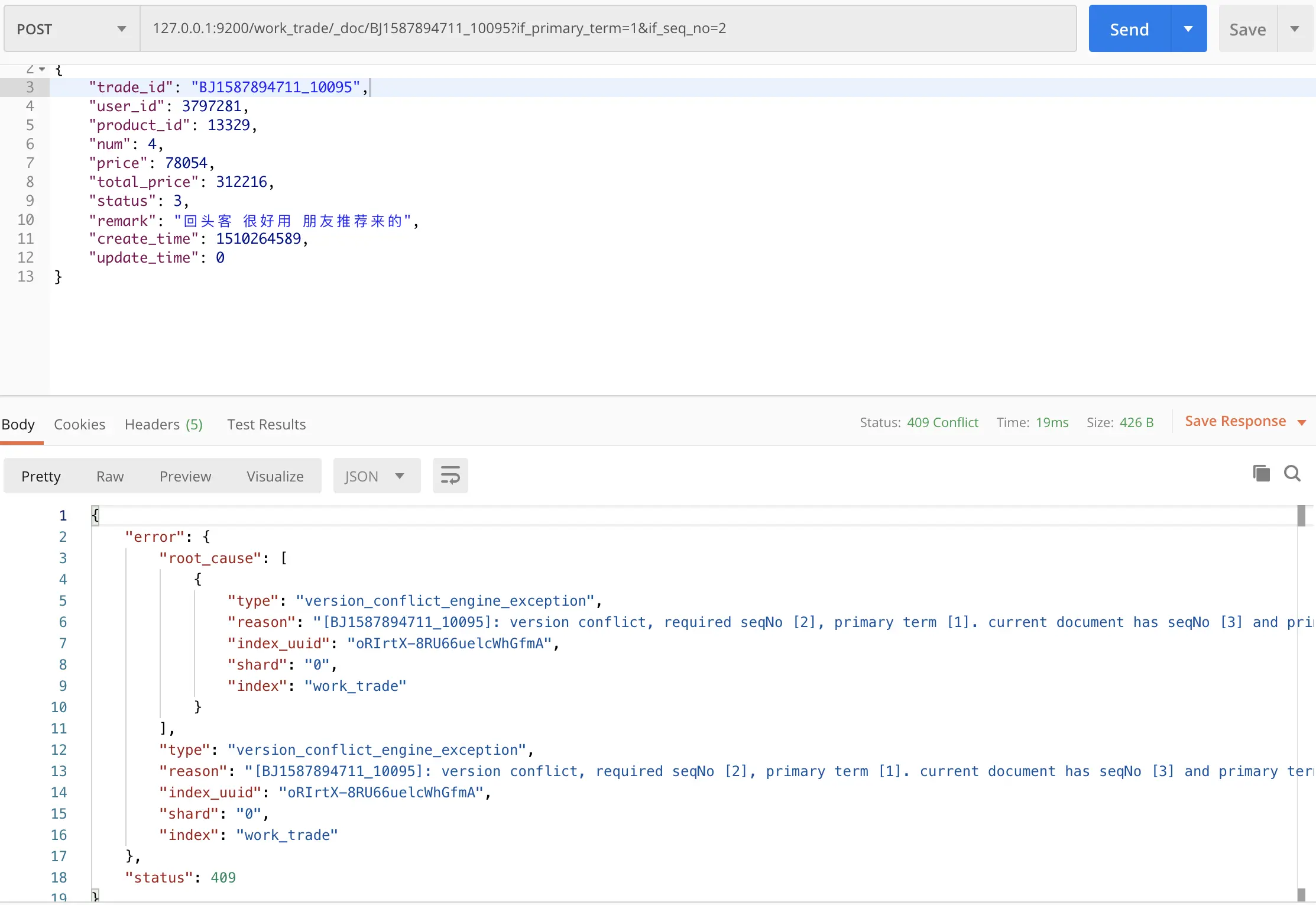Click the response body vertical scrollbar

coord(1301,704)
